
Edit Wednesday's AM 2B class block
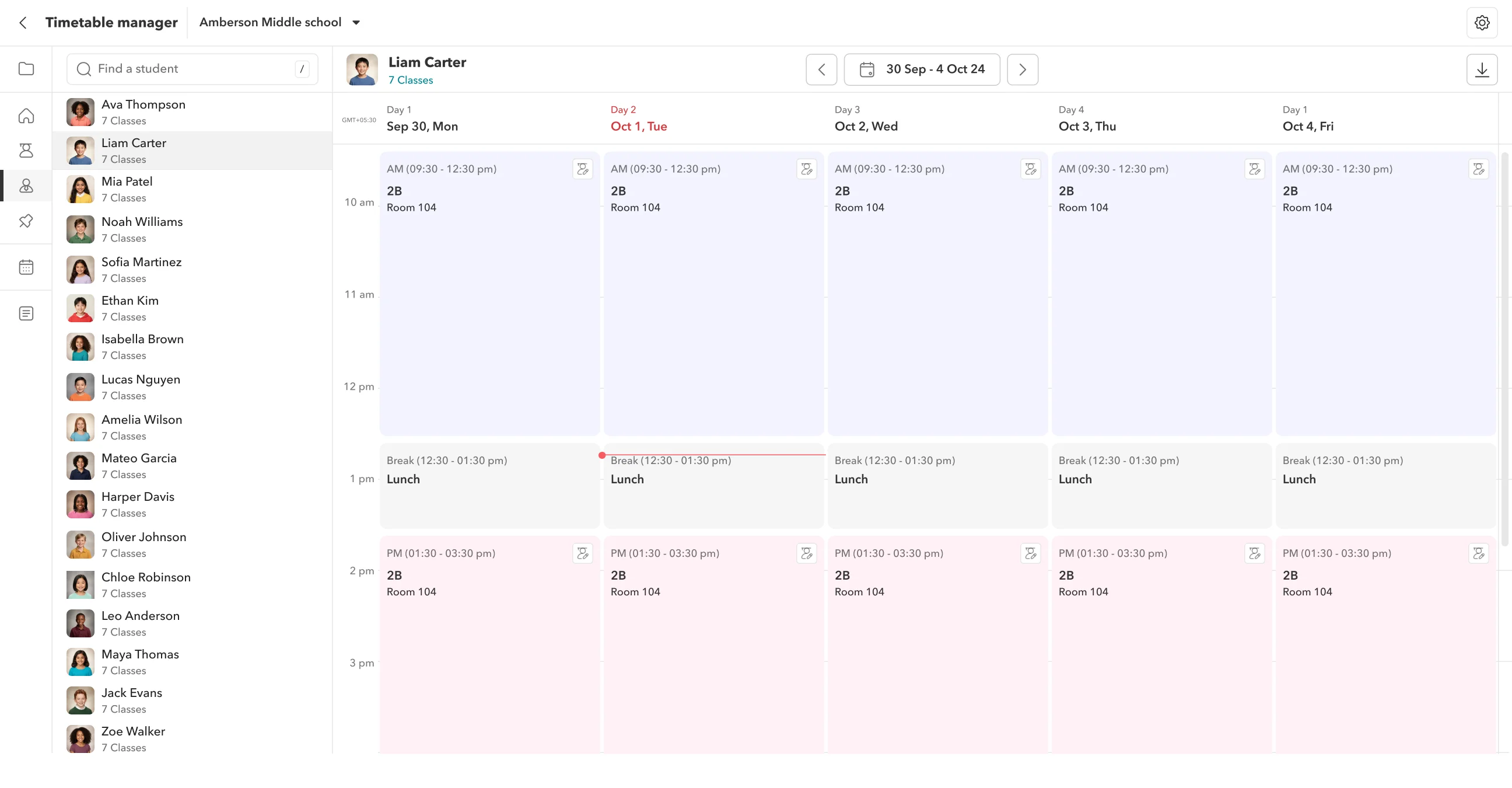point(1031,169)
